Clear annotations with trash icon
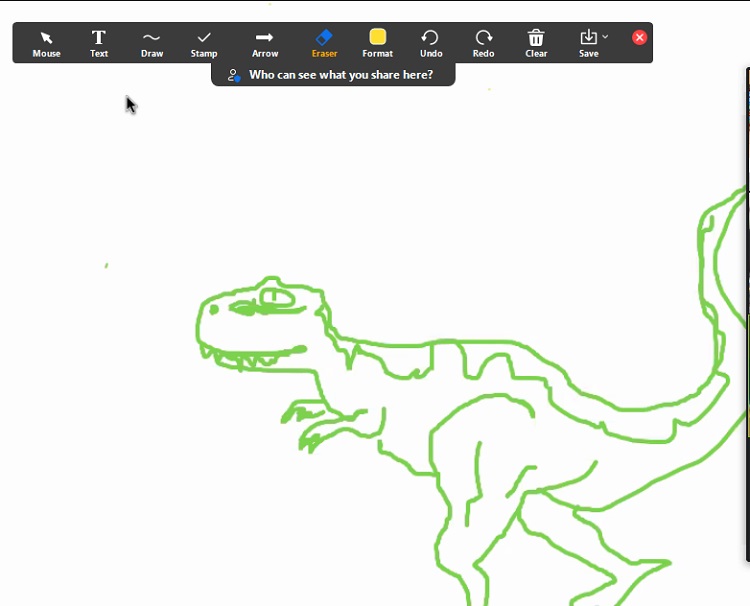Screen dimensions: 750x606 click(x=536, y=44)
